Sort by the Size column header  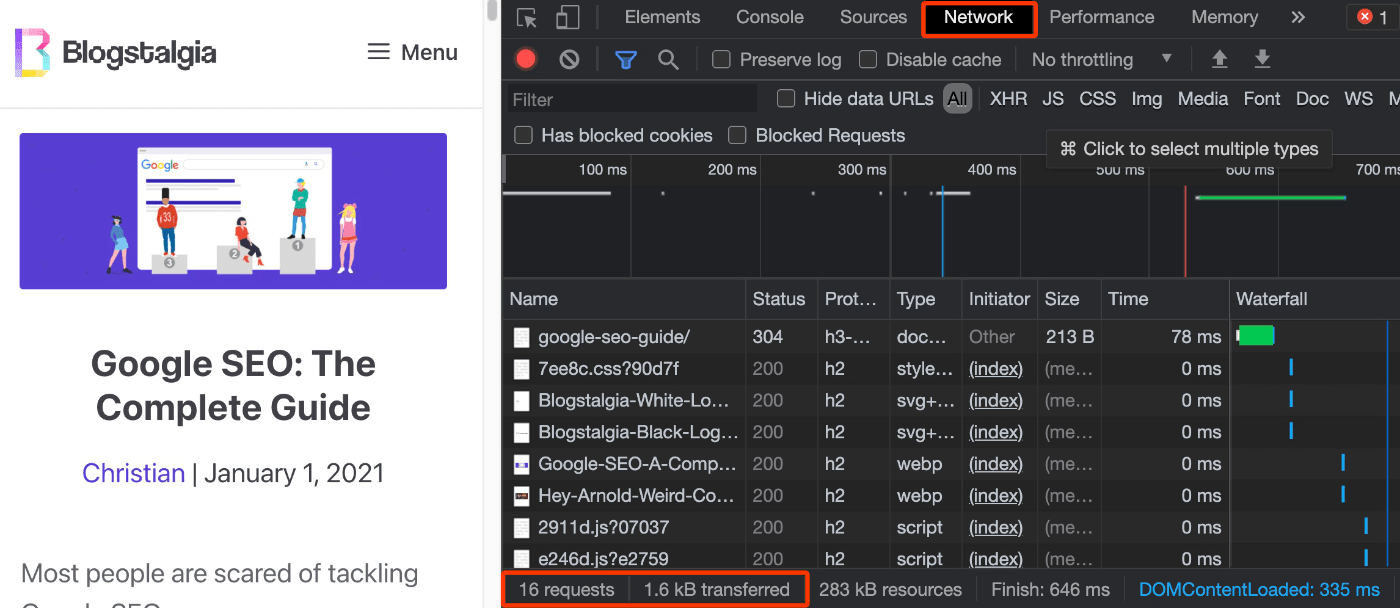1068,299
